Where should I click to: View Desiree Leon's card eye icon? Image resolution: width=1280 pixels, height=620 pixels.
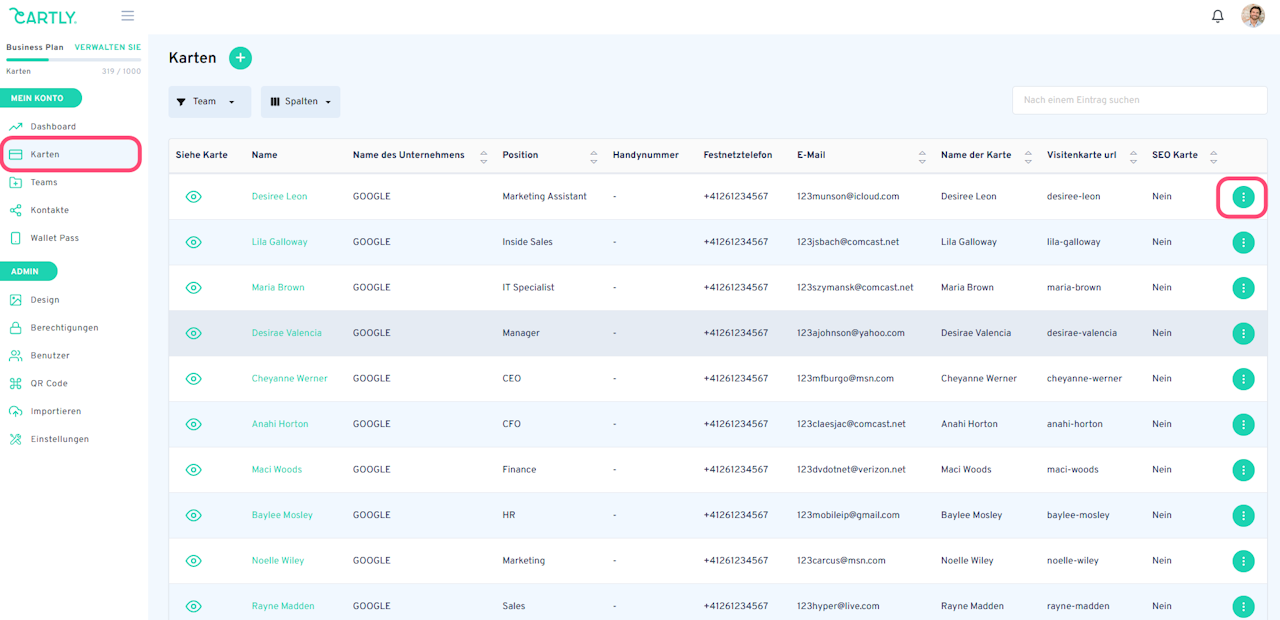pos(194,197)
